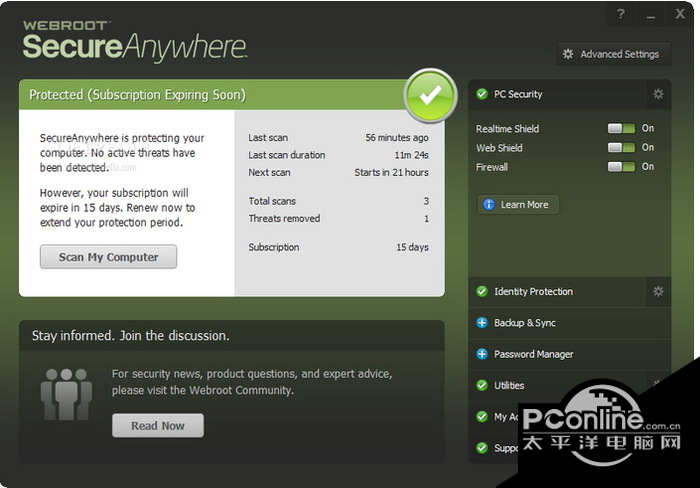Click the Threats removed row label
Image resolution: width=700 pixels, height=488 pixels.
coord(284,219)
